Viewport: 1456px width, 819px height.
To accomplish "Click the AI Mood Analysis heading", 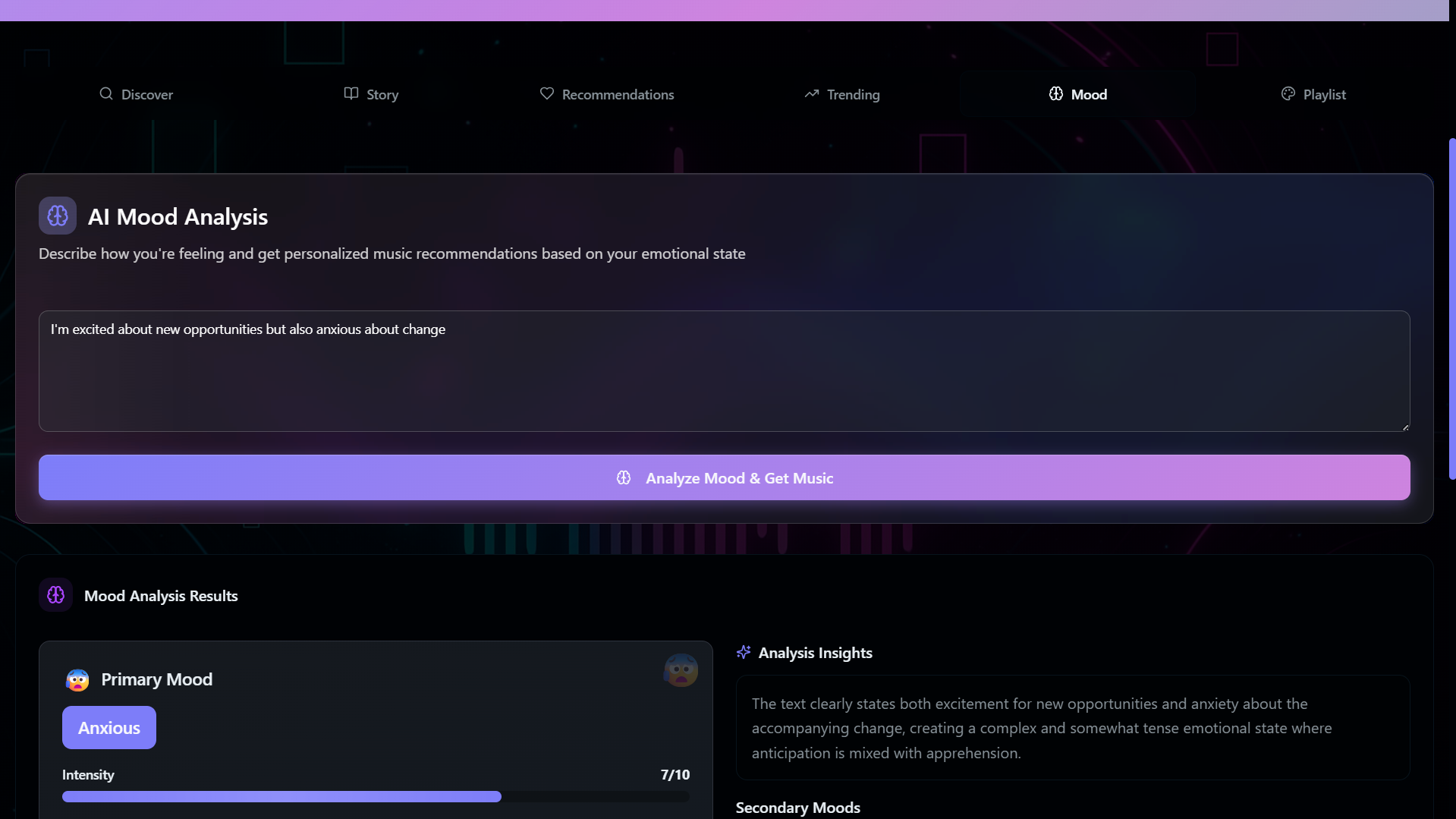I will (x=178, y=216).
